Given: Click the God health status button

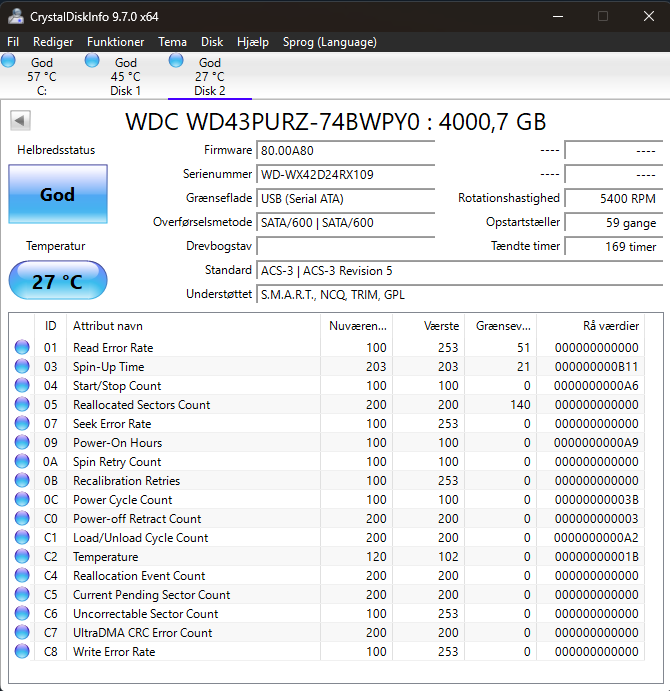Looking at the screenshot, I should point(58,194).
